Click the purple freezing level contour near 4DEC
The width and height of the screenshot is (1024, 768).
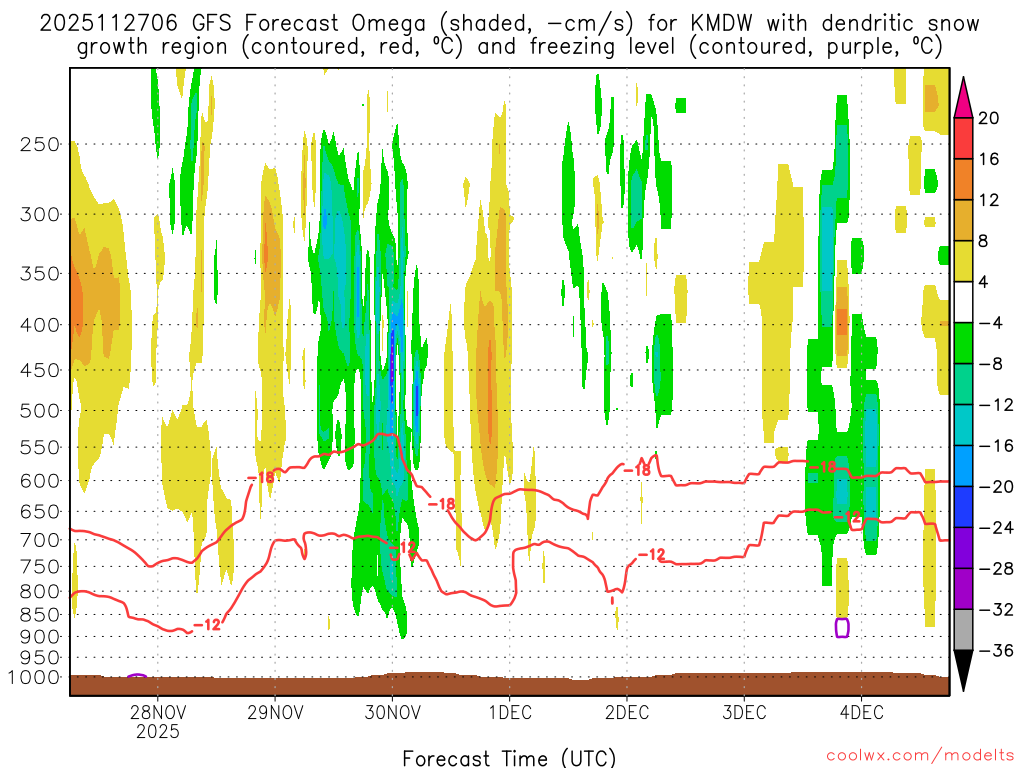coord(842,628)
